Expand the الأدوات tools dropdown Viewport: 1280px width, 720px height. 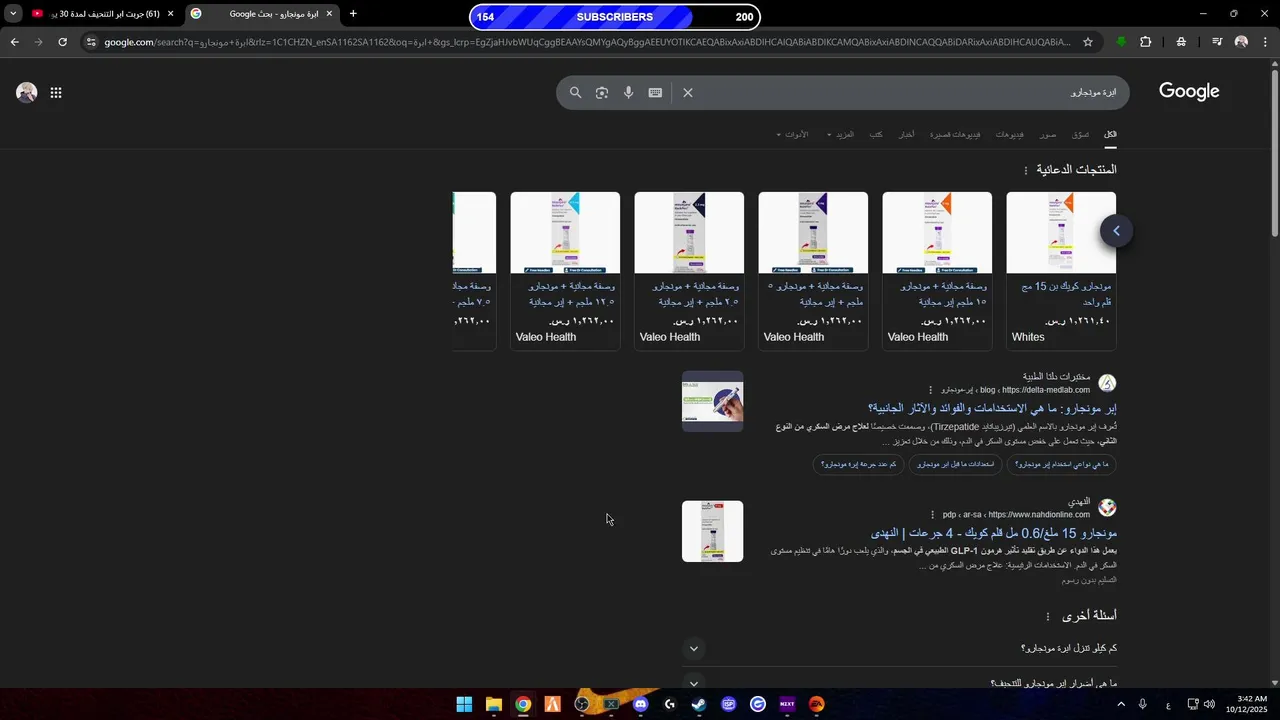(x=792, y=135)
